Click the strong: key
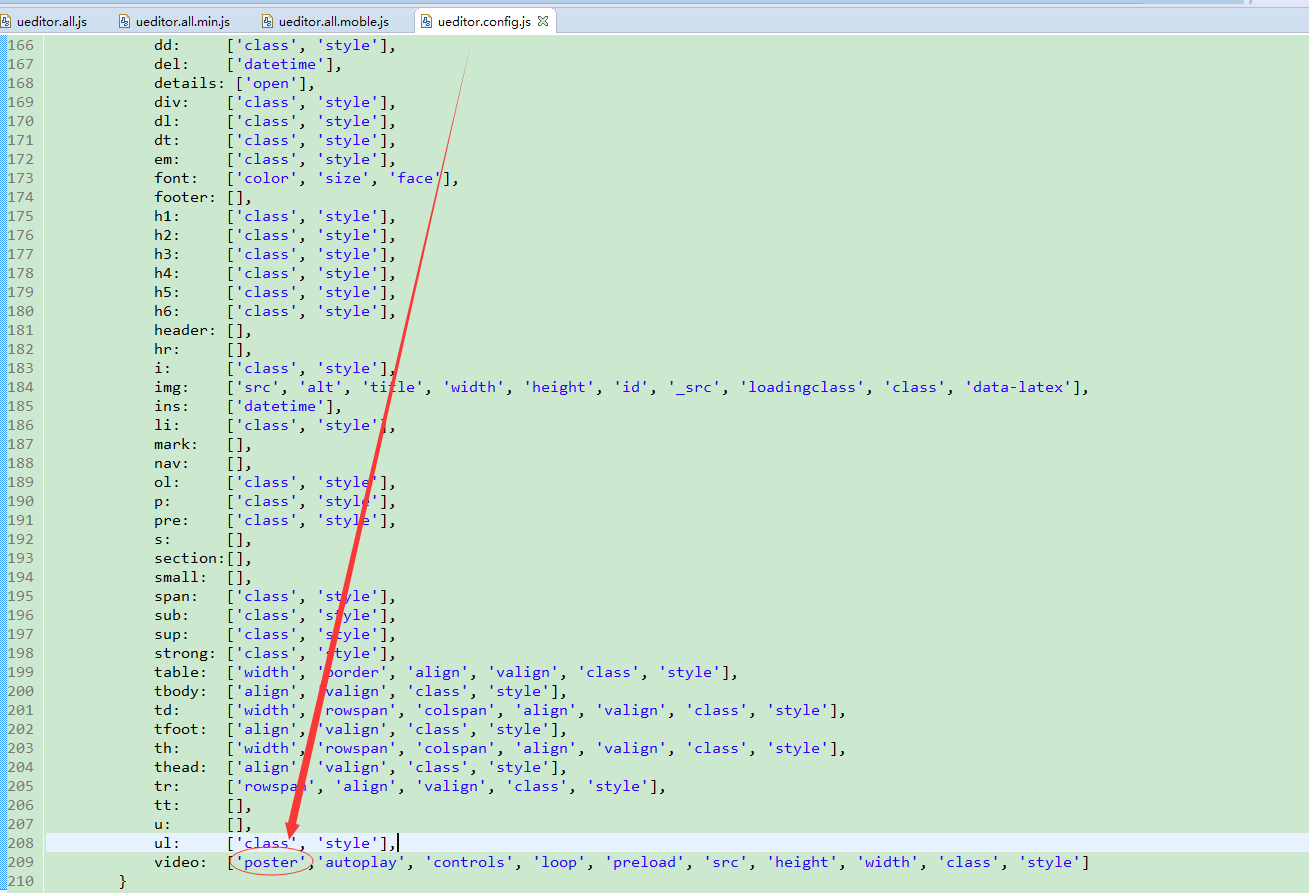 [x=186, y=653]
